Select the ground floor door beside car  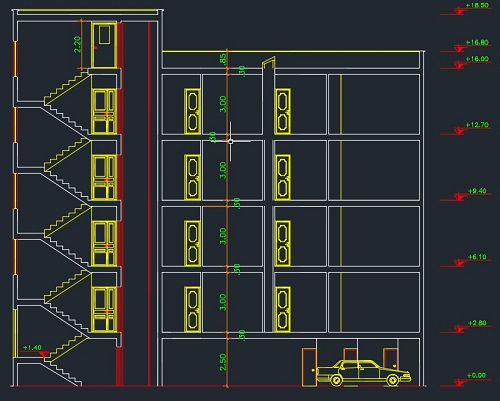tap(309, 367)
